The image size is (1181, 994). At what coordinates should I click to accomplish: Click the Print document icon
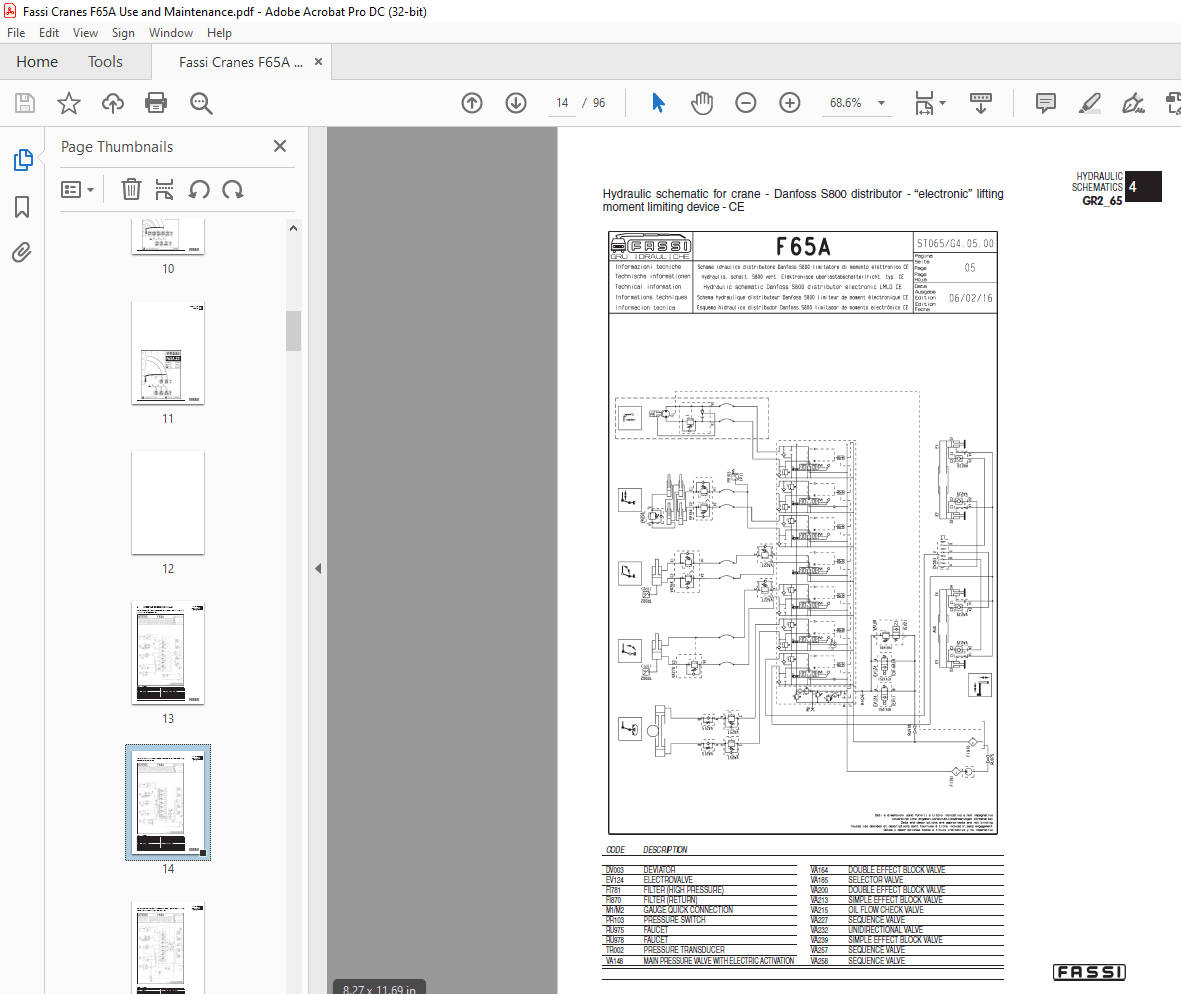click(158, 103)
